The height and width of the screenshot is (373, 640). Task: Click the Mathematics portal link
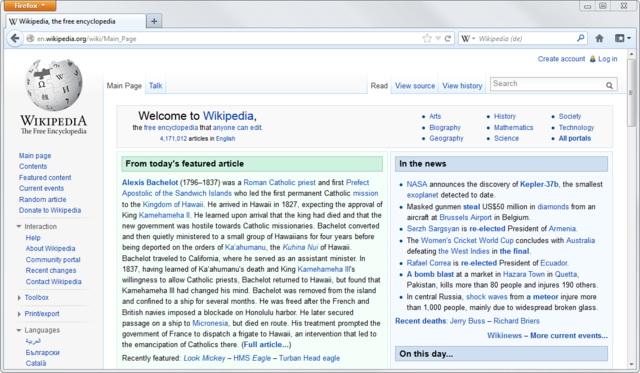[513, 127]
